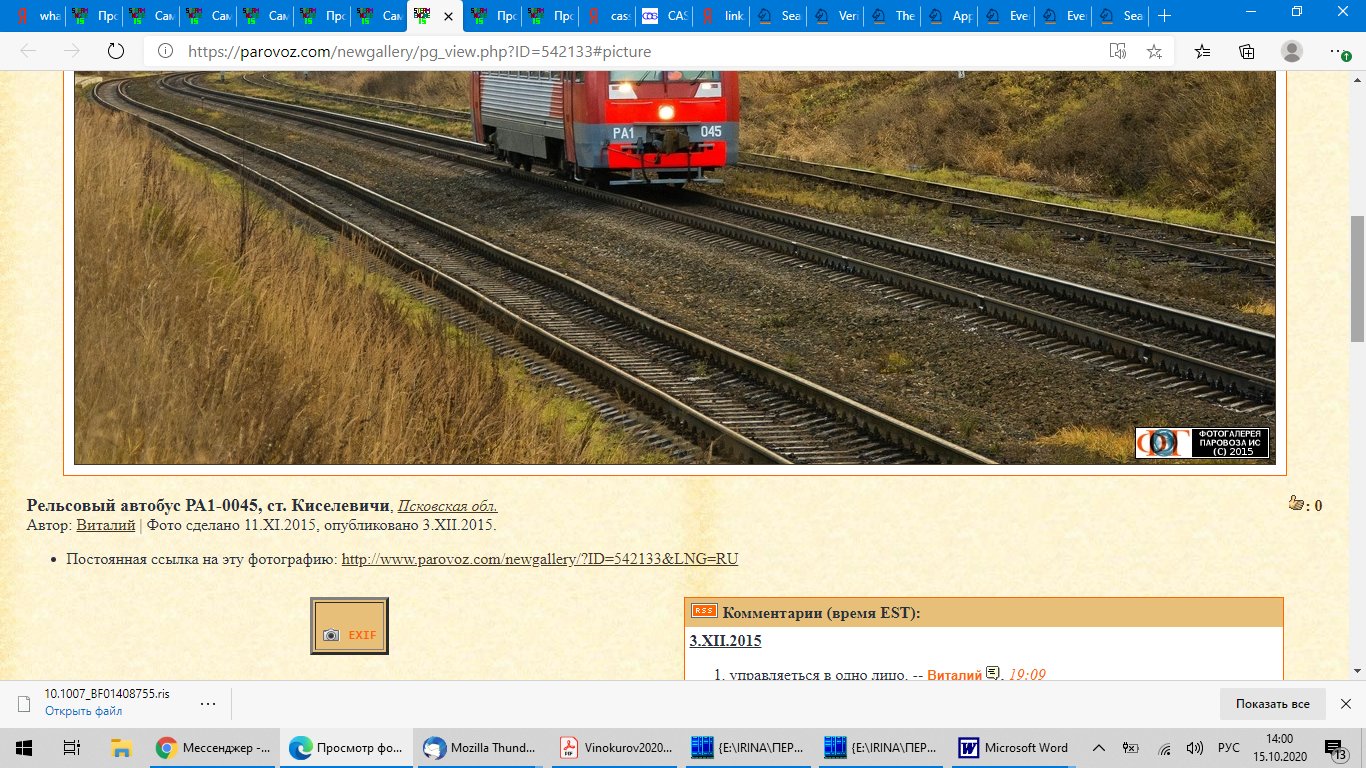
Task: Click the page vertical scrollbar thumb
Action: (1357, 278)
